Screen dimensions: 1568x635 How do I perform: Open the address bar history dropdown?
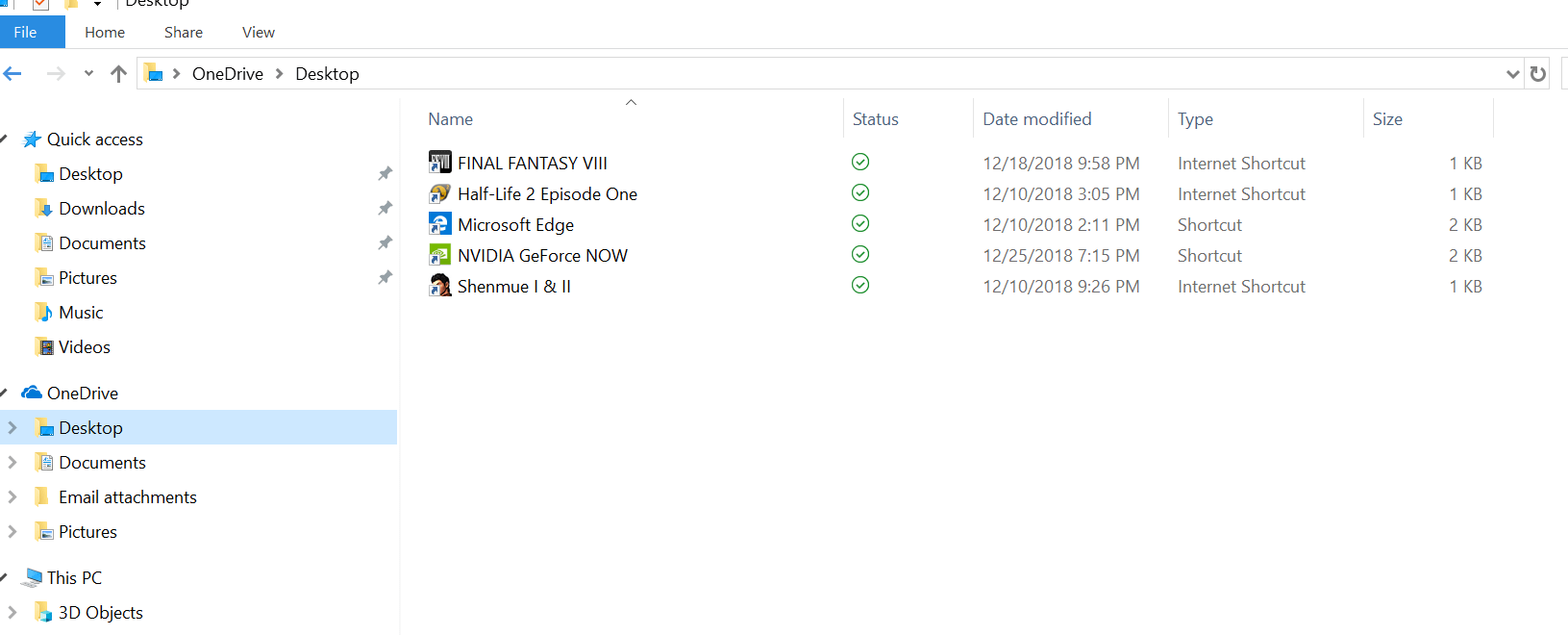pyautogui.click(x=1512, y=74)
